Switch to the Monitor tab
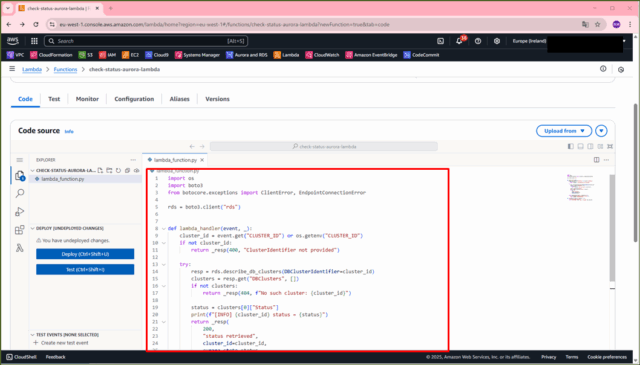640x365 pixels. tap(87, 99)
